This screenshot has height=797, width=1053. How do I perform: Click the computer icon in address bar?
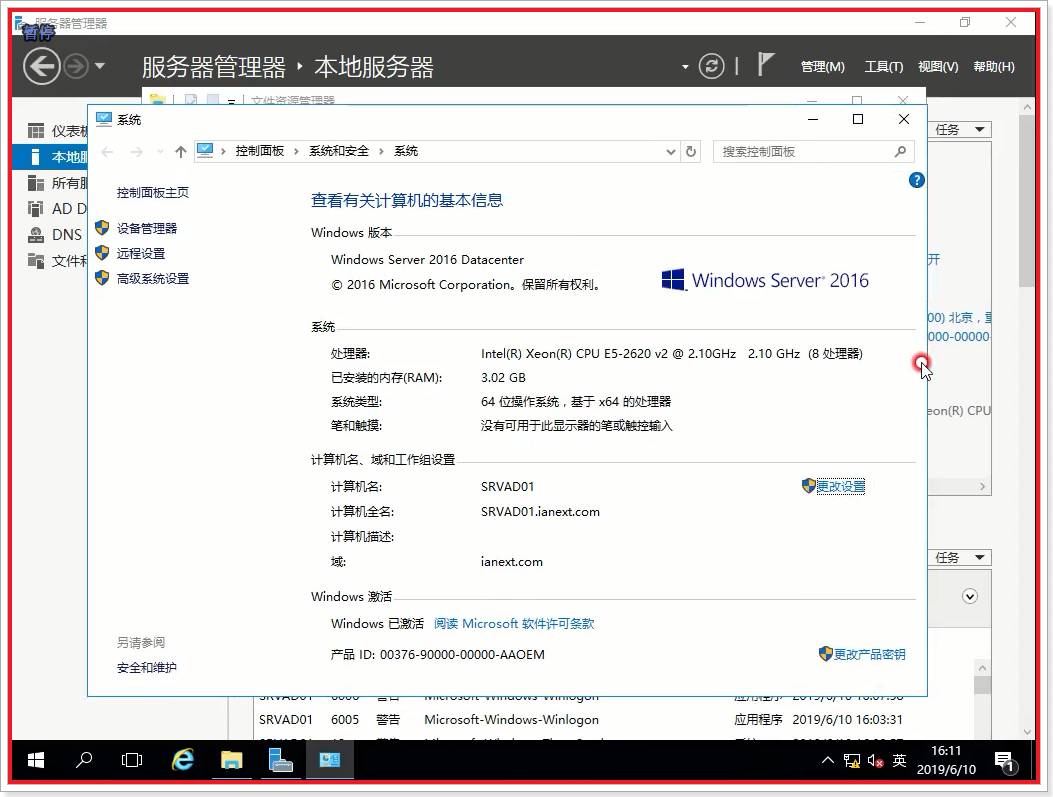point(205,151)
